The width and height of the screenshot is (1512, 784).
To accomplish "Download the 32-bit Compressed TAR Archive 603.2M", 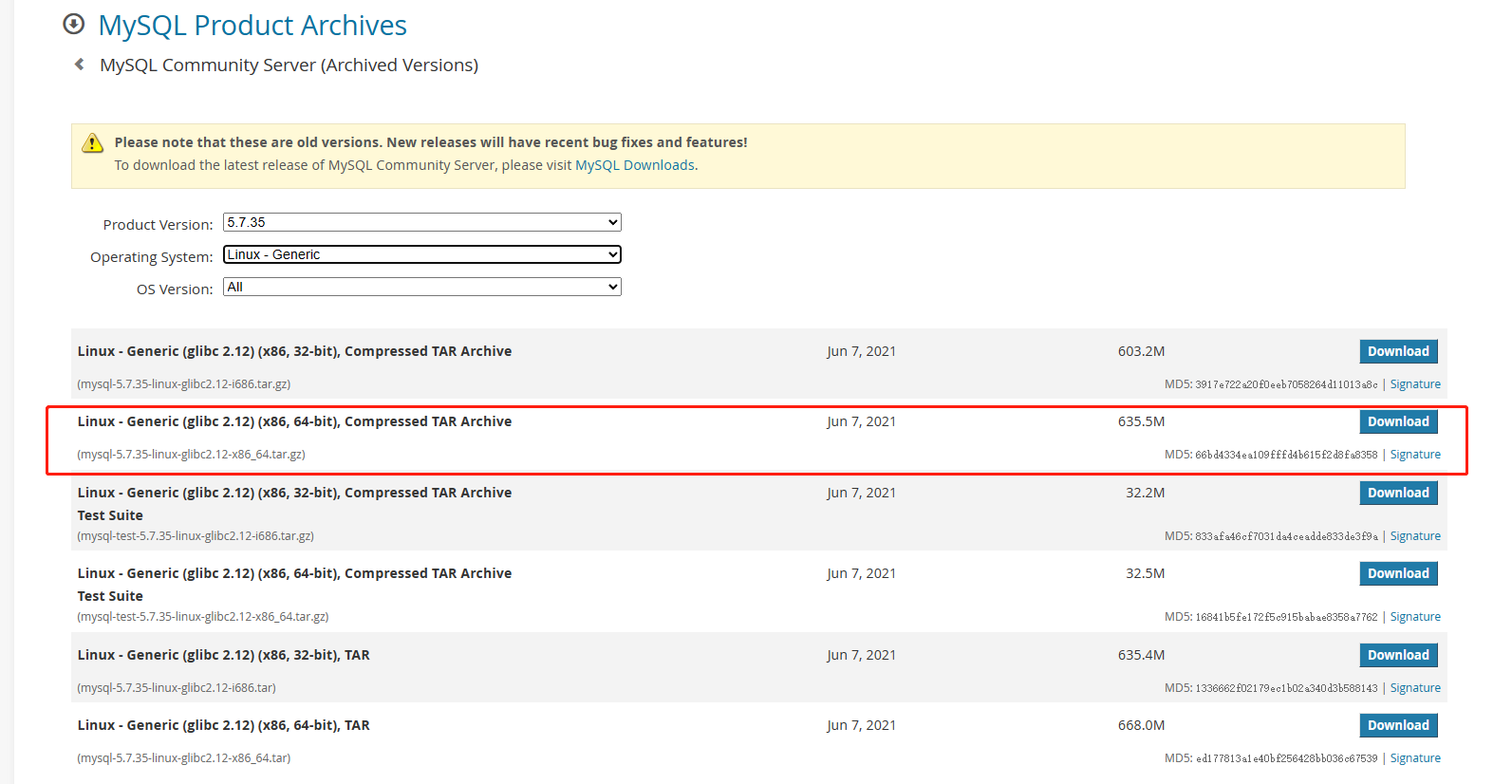I will point(1398,351).
